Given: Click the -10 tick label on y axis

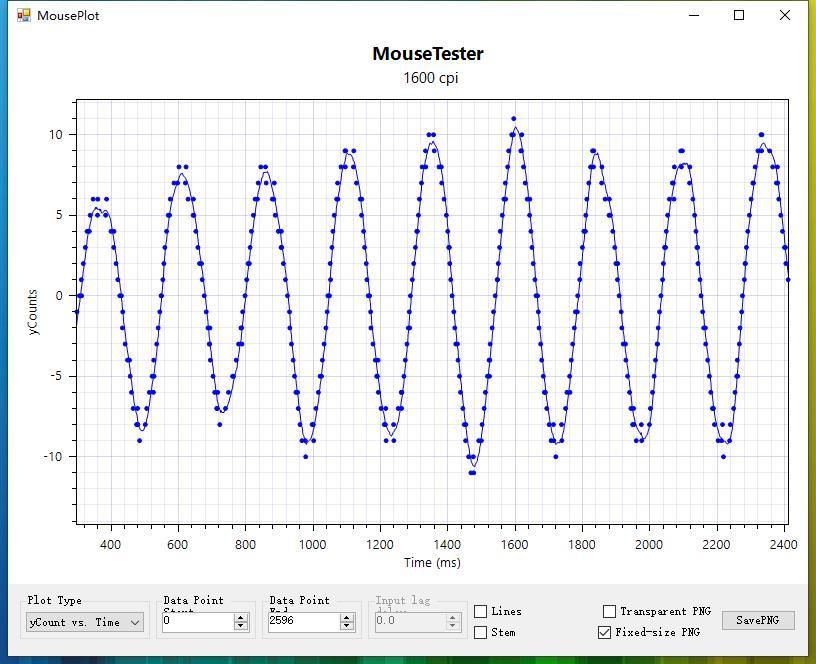Looking at the screenshot, I should (53, 457).
